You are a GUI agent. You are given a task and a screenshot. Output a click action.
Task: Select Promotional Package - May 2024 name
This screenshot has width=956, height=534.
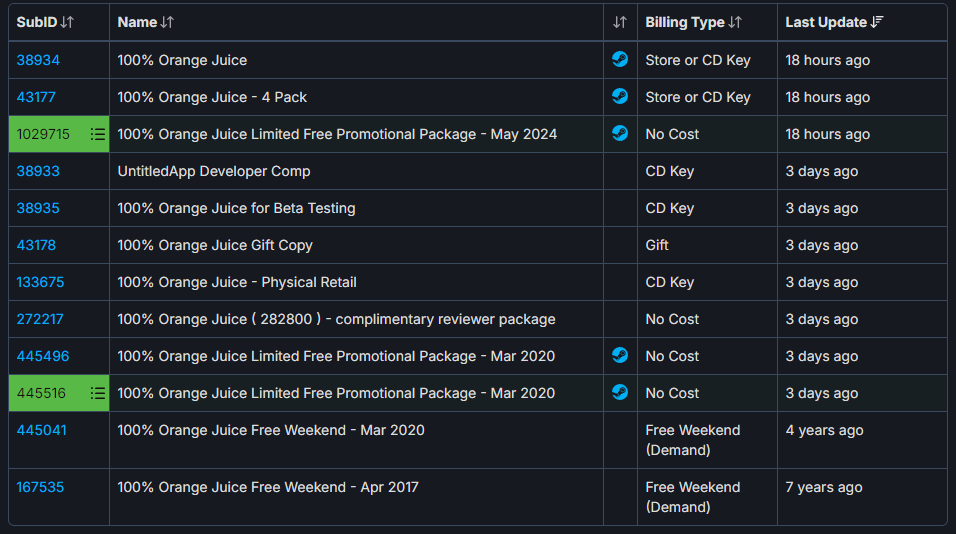337,134
